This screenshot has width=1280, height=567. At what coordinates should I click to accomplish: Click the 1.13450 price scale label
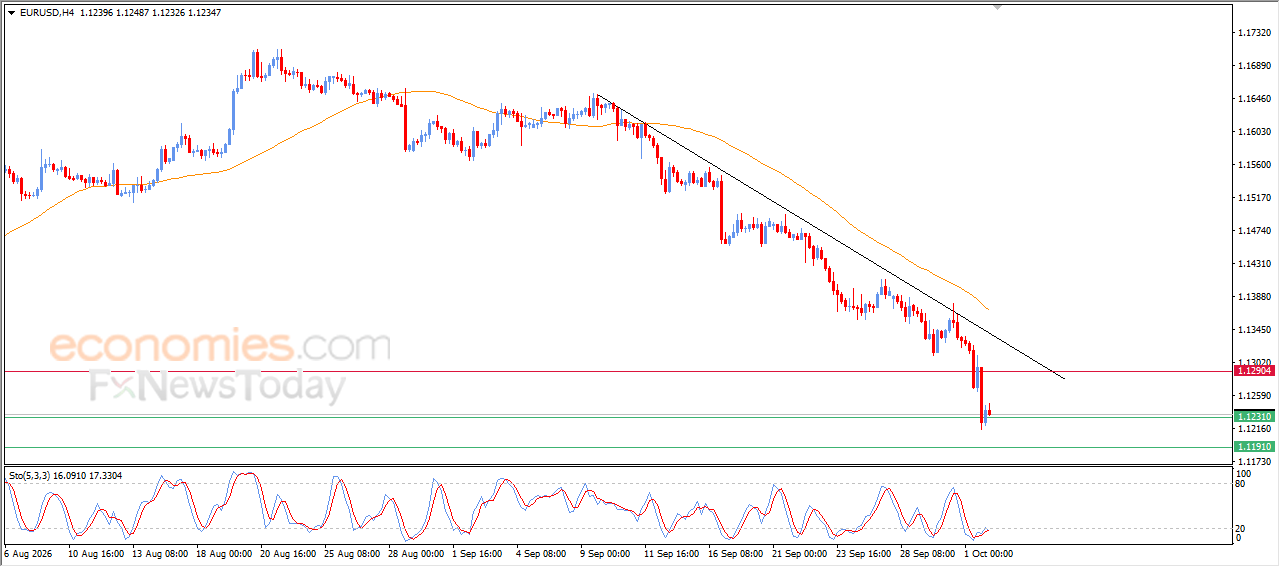coord(1254,330)
